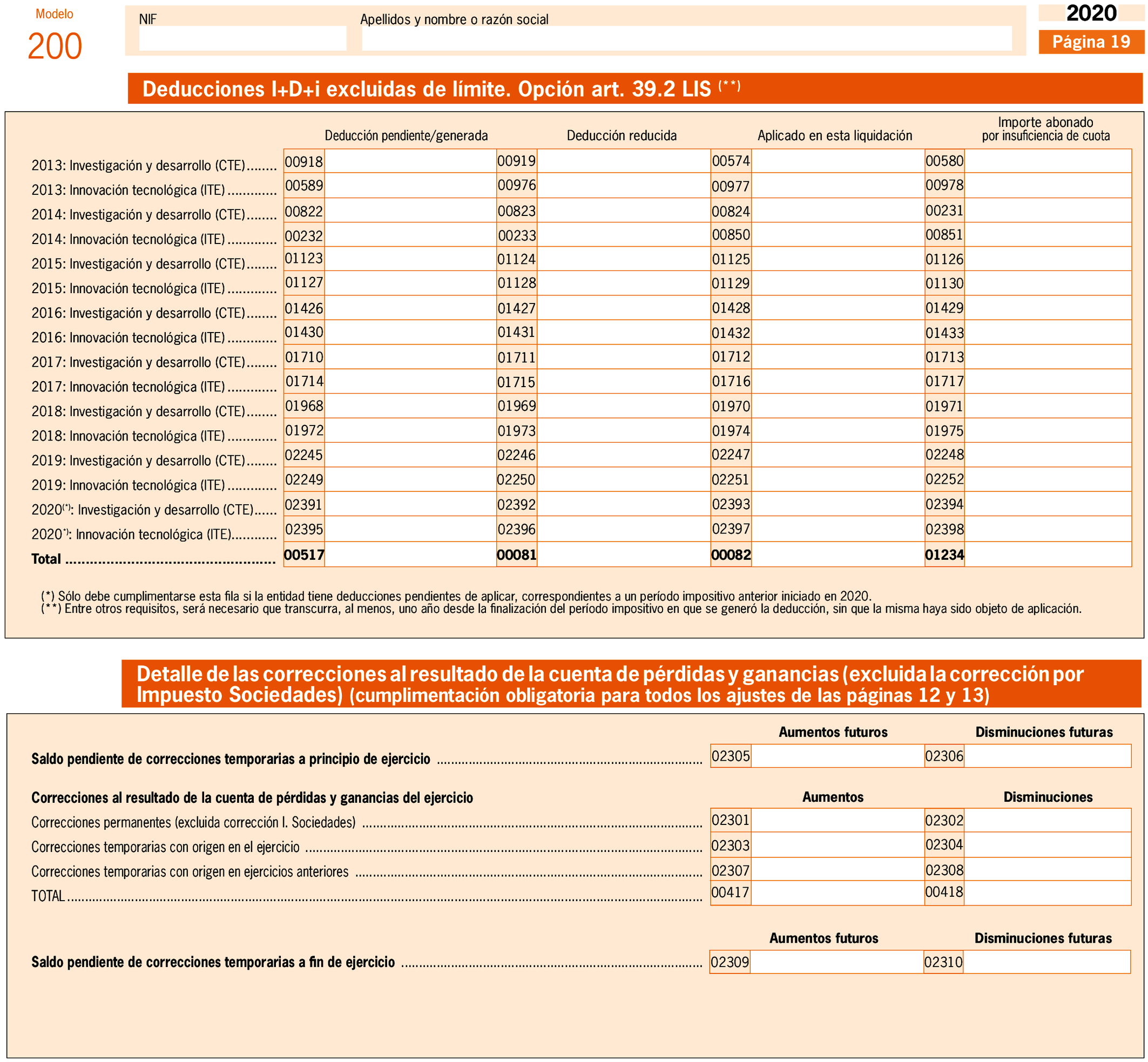Click field 00231 Importe abonado 2014 CTE
1148x1062 pixels.
1048,211
